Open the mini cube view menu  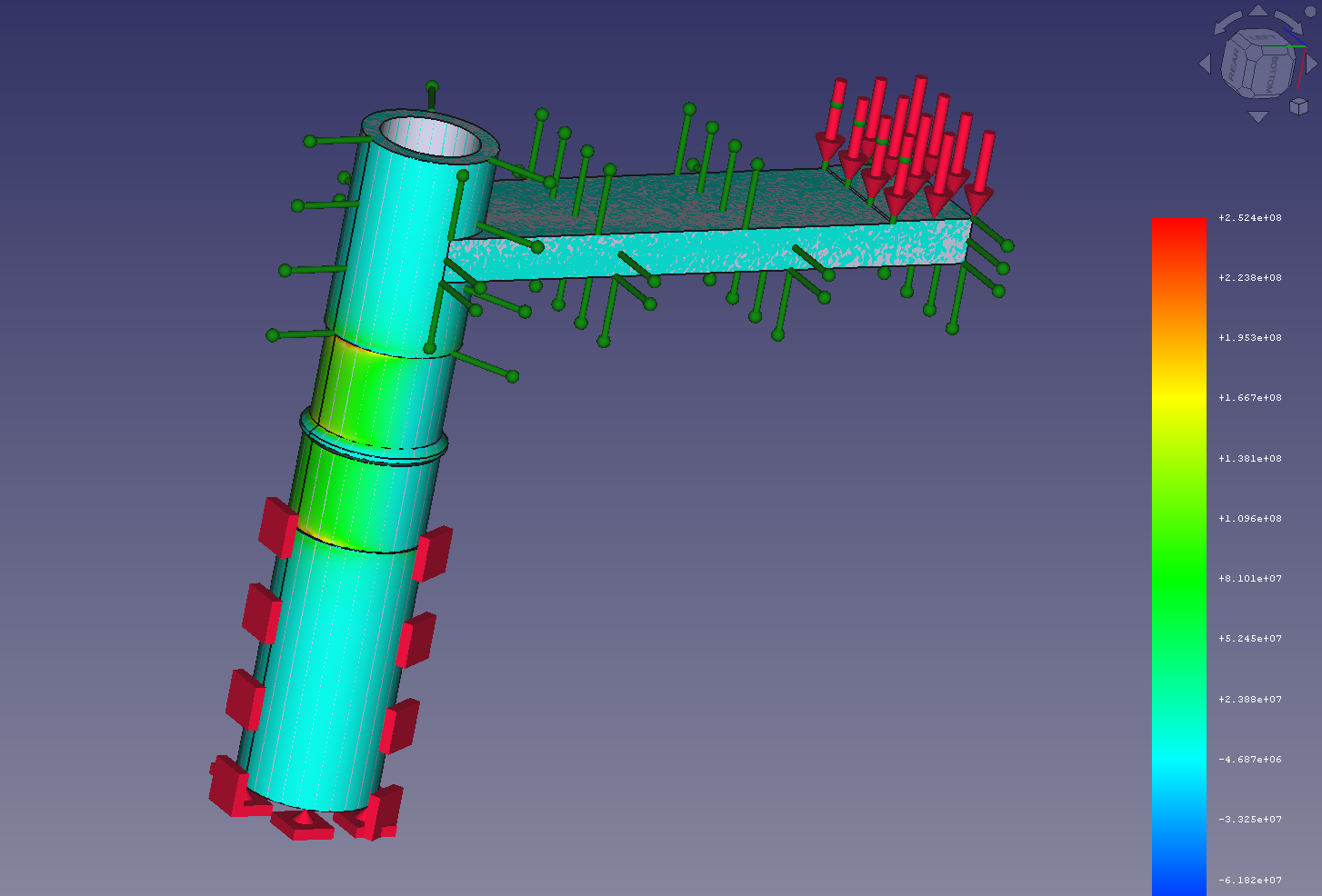pos(1298,106)
